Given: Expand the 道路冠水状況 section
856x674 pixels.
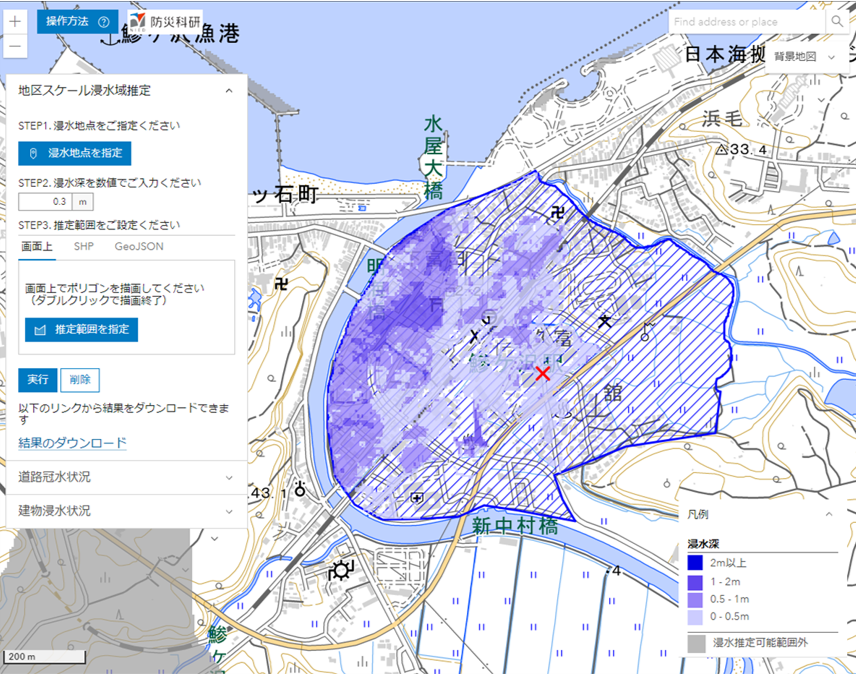Looking at the screenshot, I should pyautogui.click(x=126, y=477).
